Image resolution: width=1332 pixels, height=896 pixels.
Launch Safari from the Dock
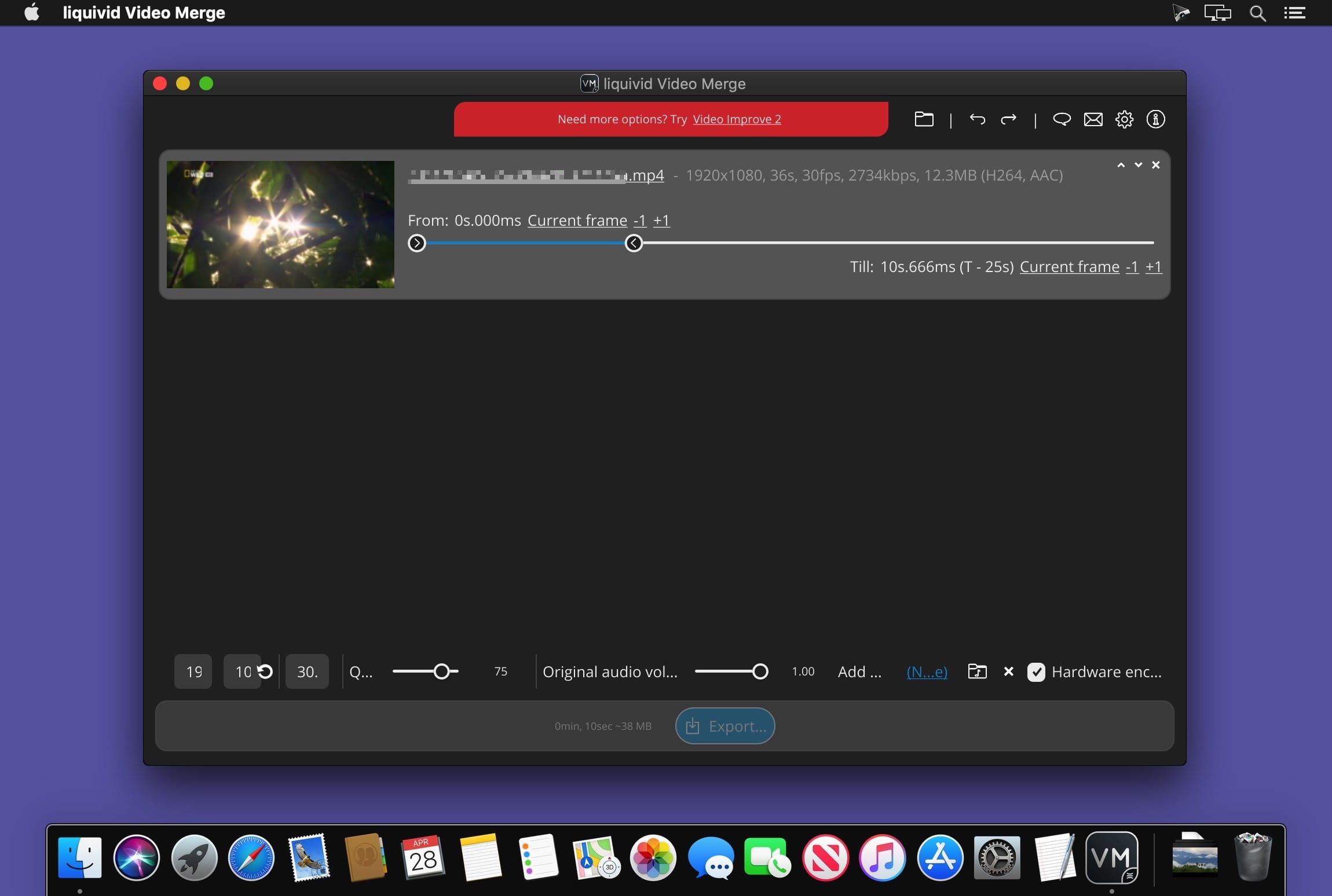pos(251,857)
